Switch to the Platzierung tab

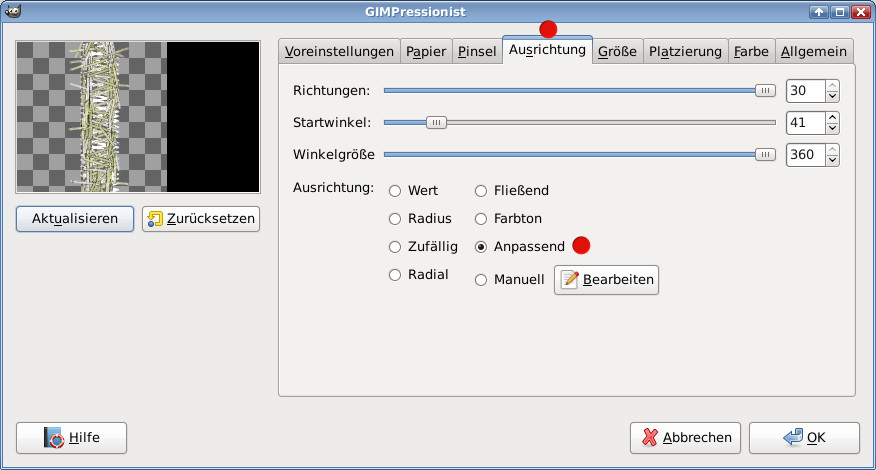tap(685, 51)
